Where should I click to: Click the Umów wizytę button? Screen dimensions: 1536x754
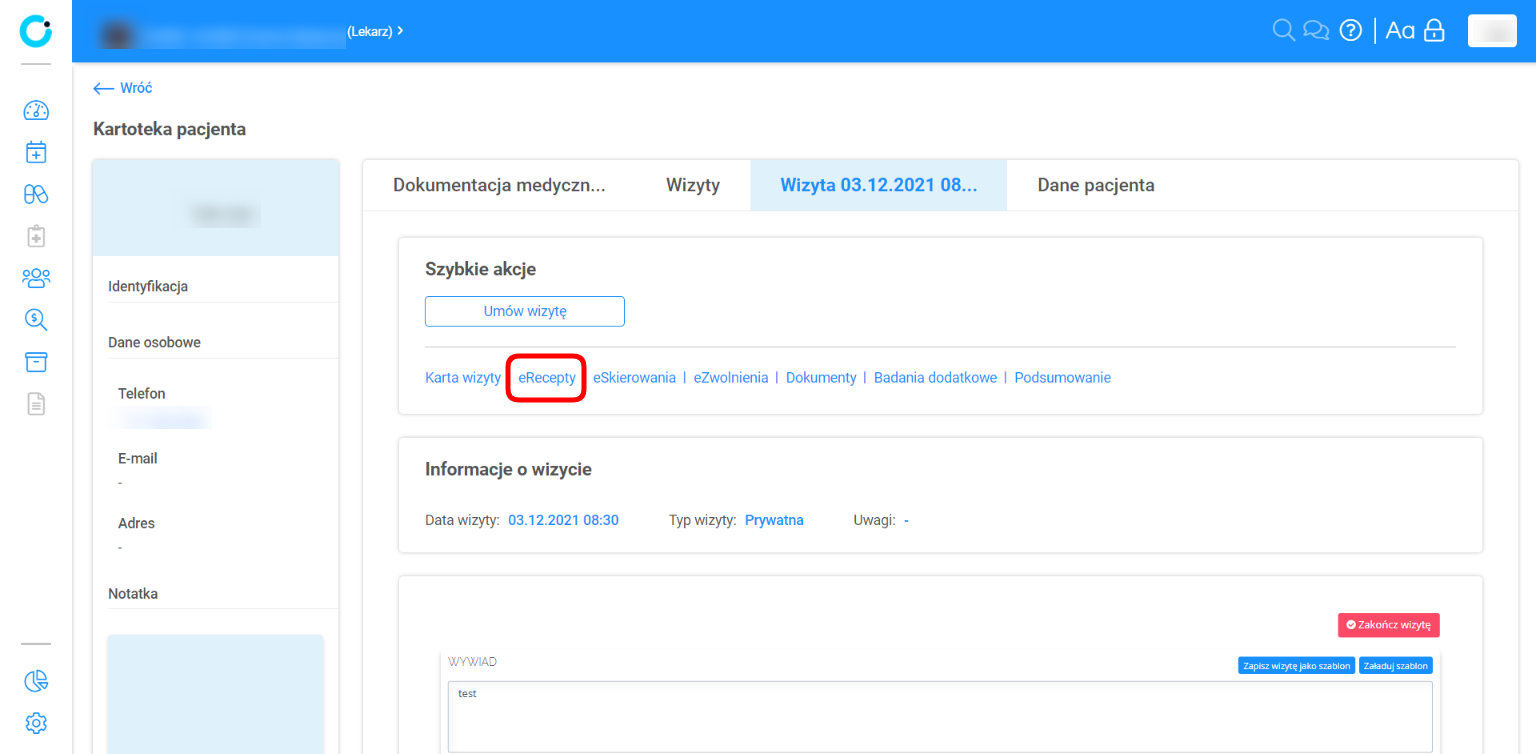tap(525, 311)
